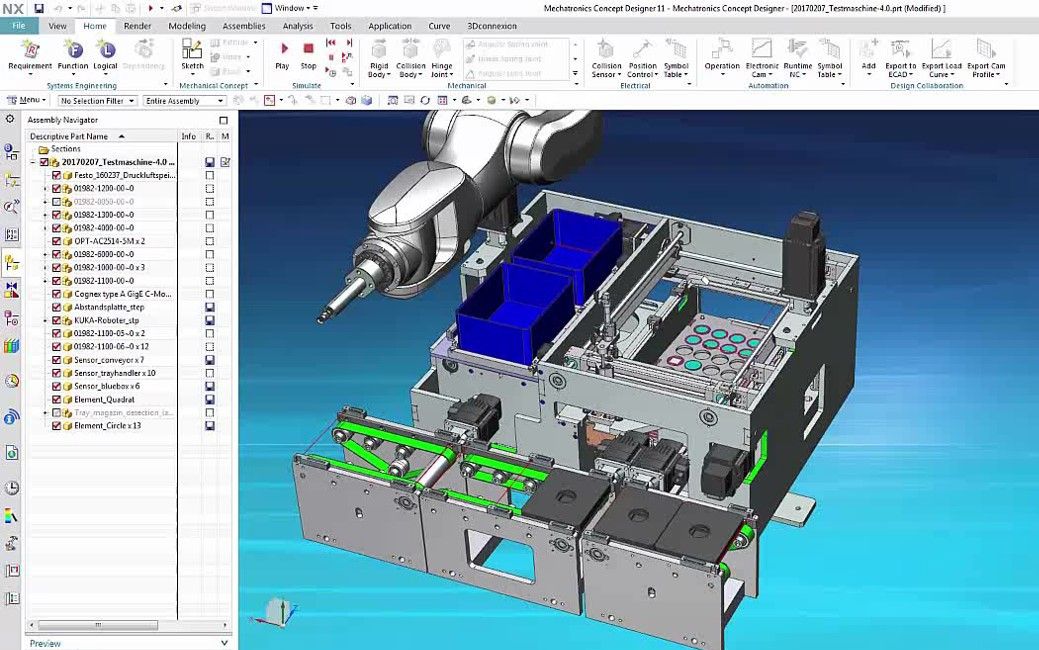The image size is (1039, 650).
Task: Select the Element_Circle x 13 row
Action: [x=107, y=426]
